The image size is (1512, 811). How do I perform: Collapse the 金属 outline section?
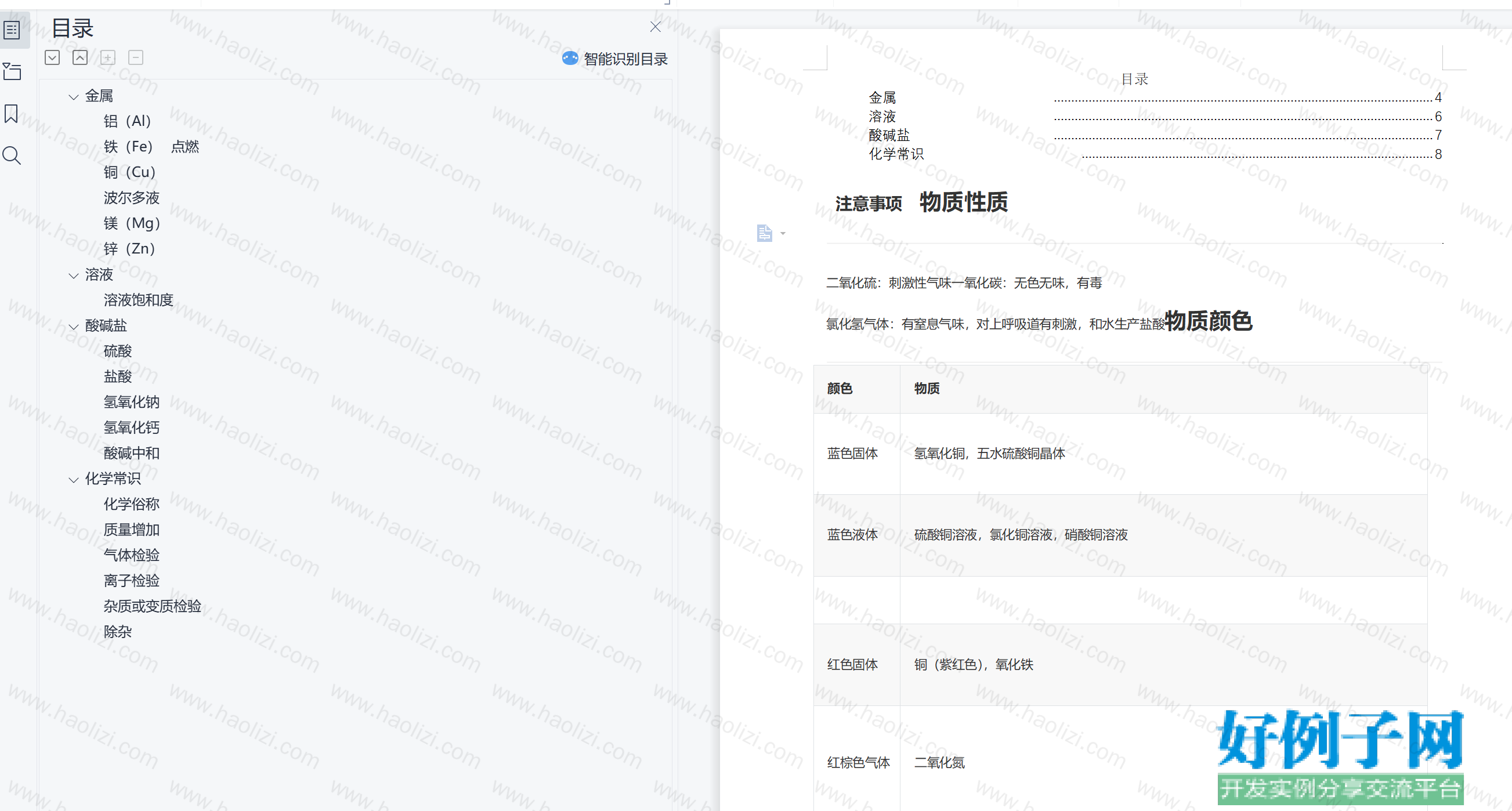click(x=73, y=97)
